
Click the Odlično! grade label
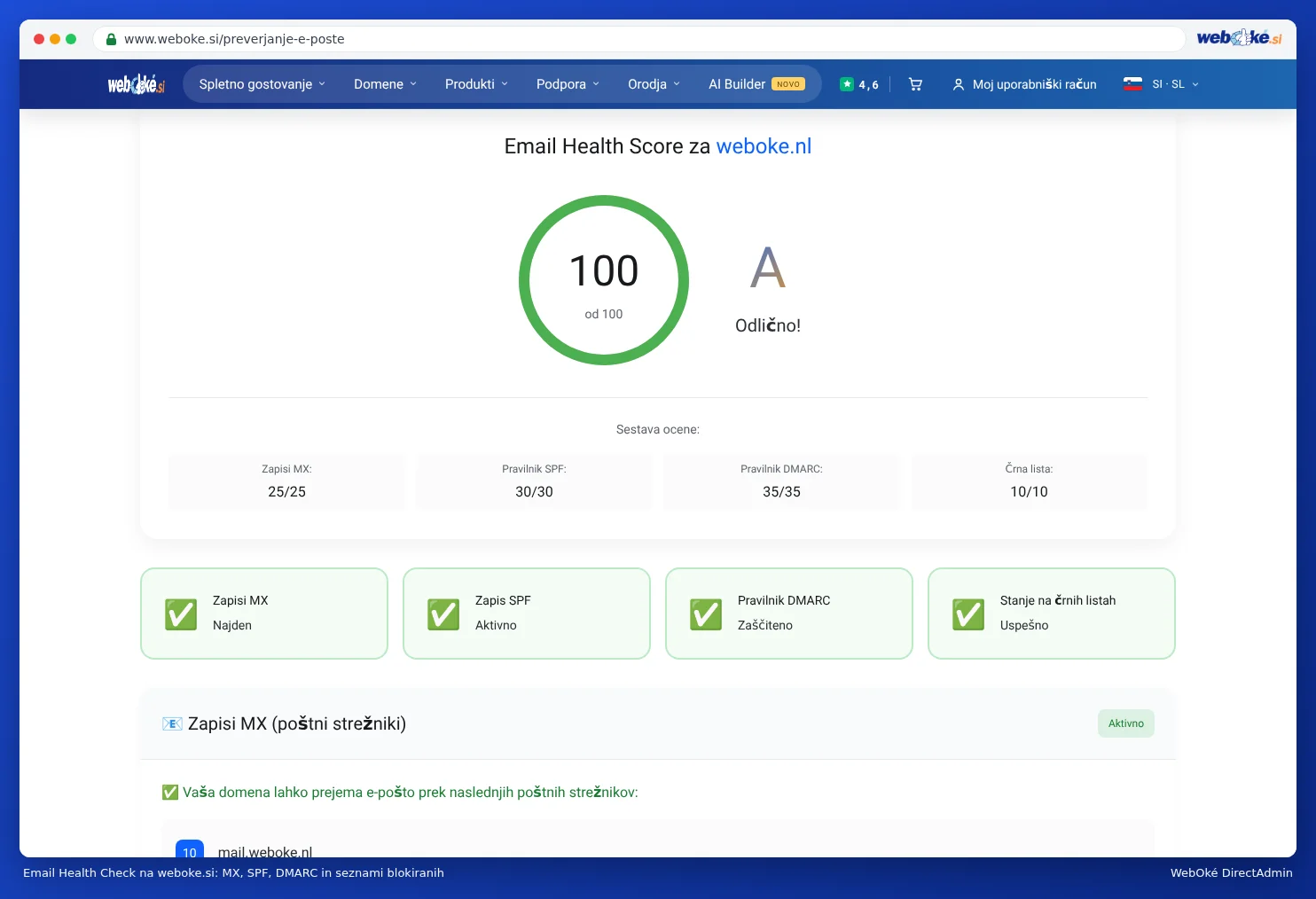(x=768, y=325)
